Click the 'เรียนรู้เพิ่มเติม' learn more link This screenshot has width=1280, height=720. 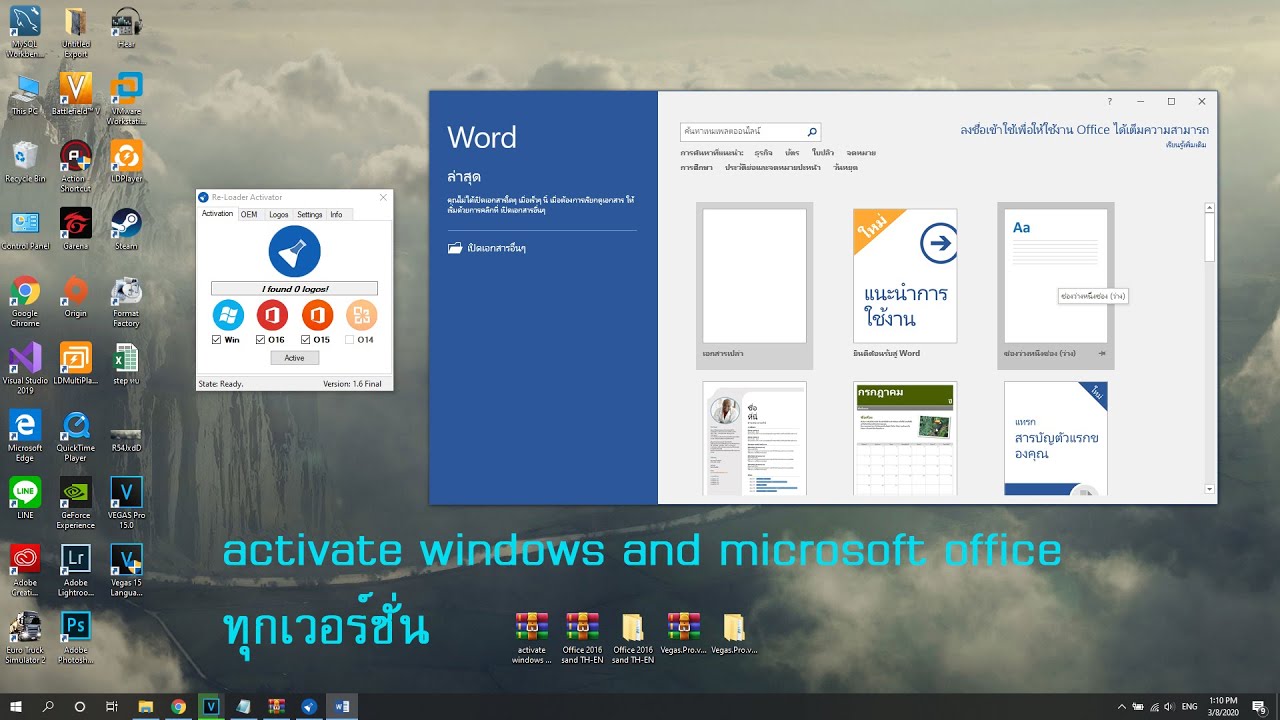pos(1186,145)
